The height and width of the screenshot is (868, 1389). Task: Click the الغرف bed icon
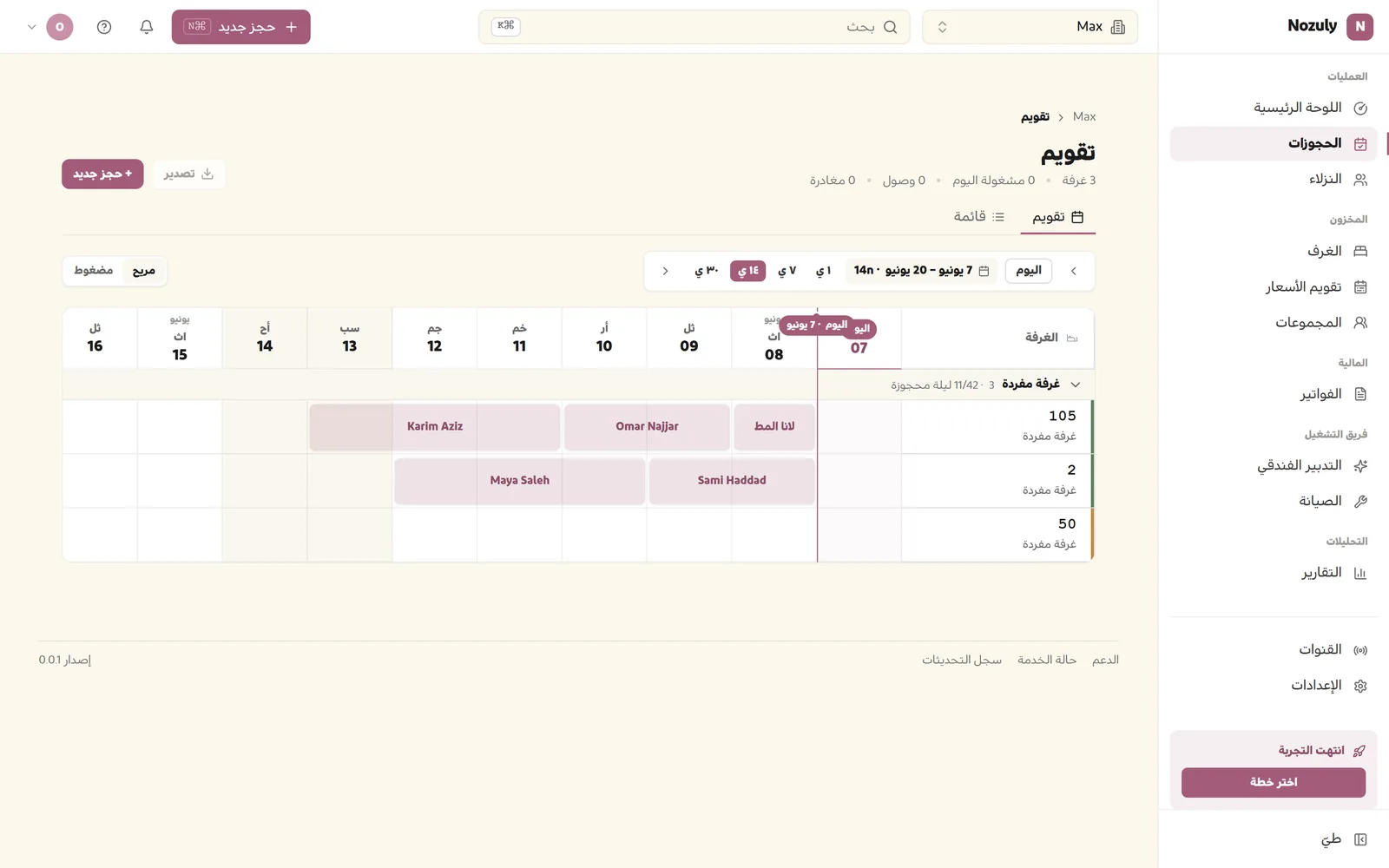pos(1360,251)
